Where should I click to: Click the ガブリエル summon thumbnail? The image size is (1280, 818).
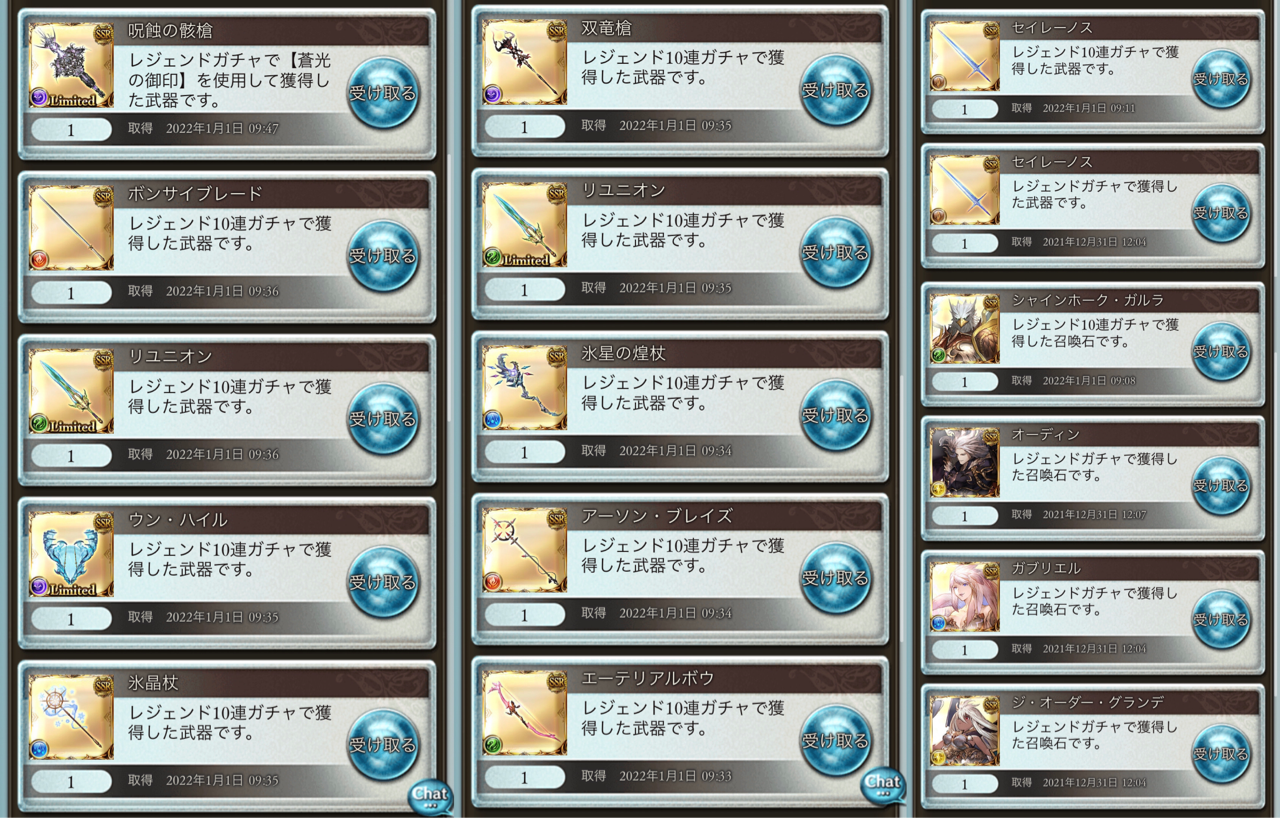coord(965,597)
